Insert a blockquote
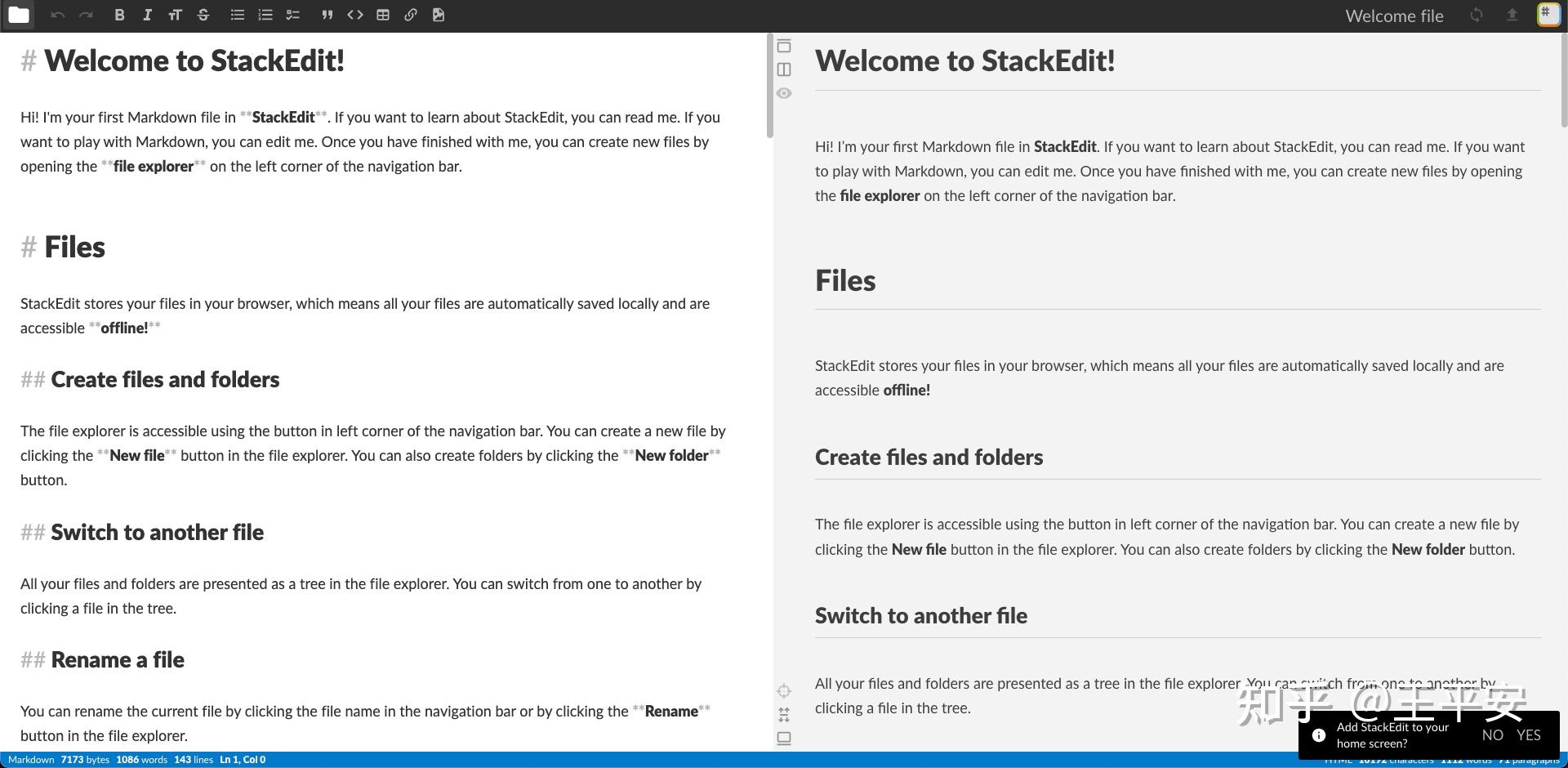Screen dimensions: 1568x768 point(327,15)
